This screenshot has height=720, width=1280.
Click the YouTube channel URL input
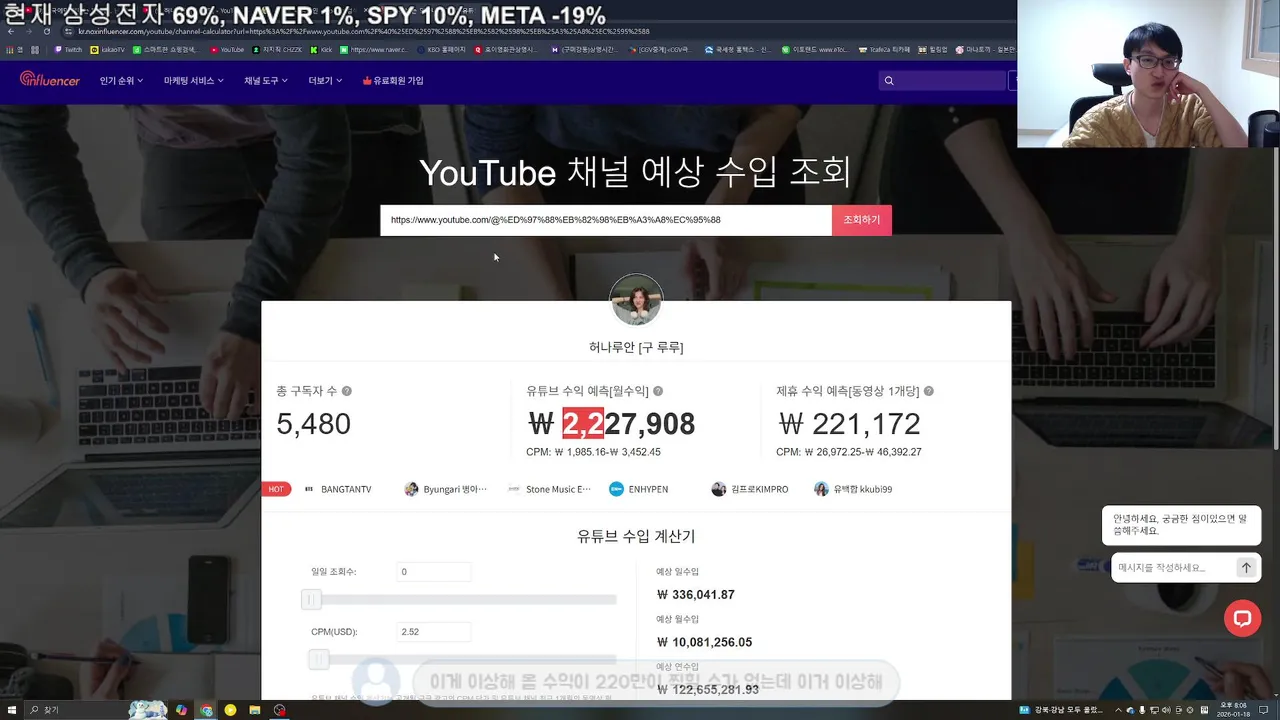pyautogui.click(x=606, y=220)
